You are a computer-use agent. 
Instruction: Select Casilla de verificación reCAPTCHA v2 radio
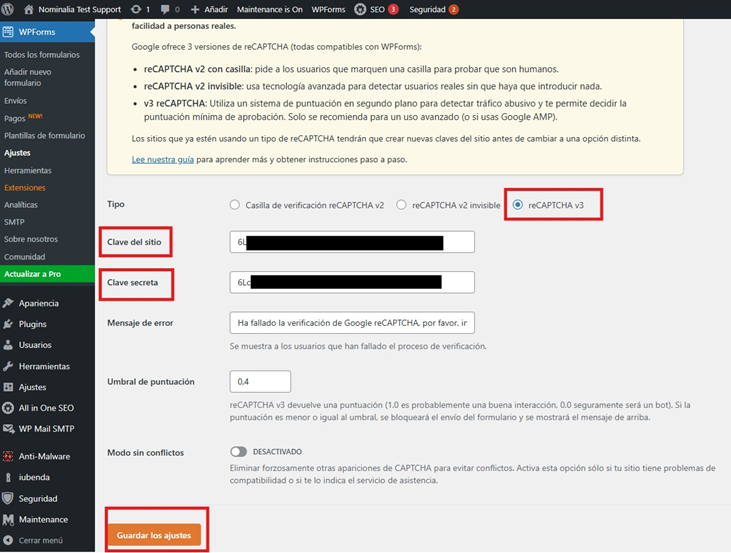(x=234, y=205)
